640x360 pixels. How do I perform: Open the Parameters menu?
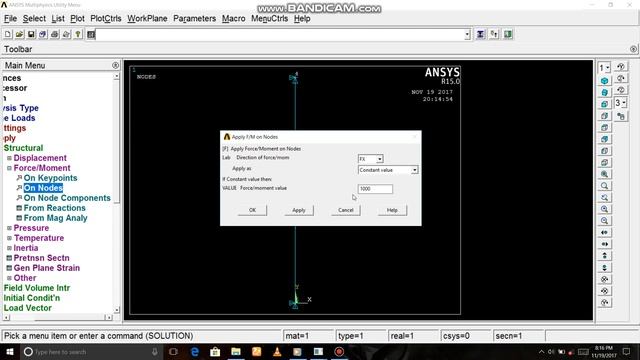click(x=194, y=19)
